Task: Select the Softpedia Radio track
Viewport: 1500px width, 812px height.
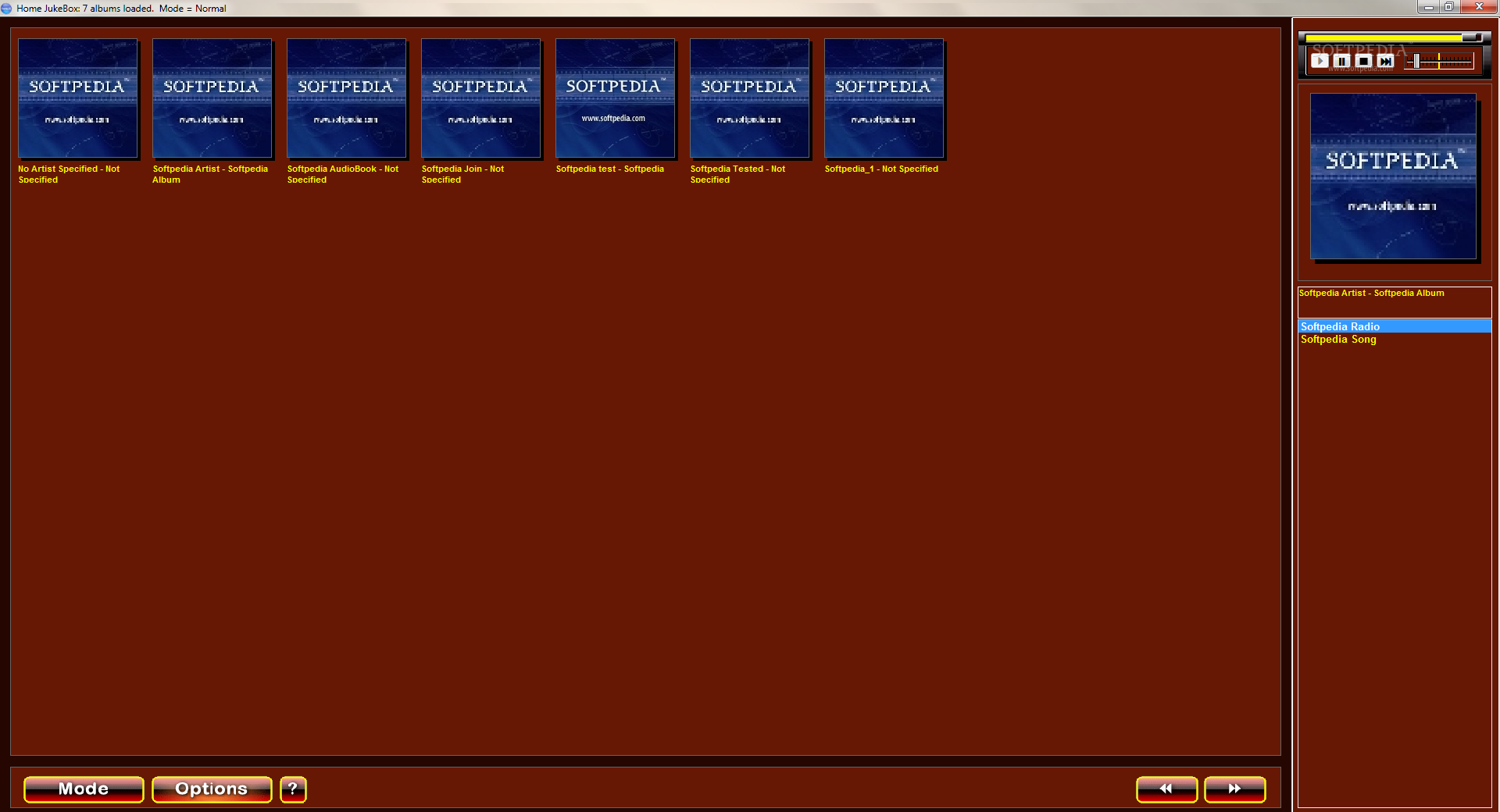Action: coord(1395,326)
